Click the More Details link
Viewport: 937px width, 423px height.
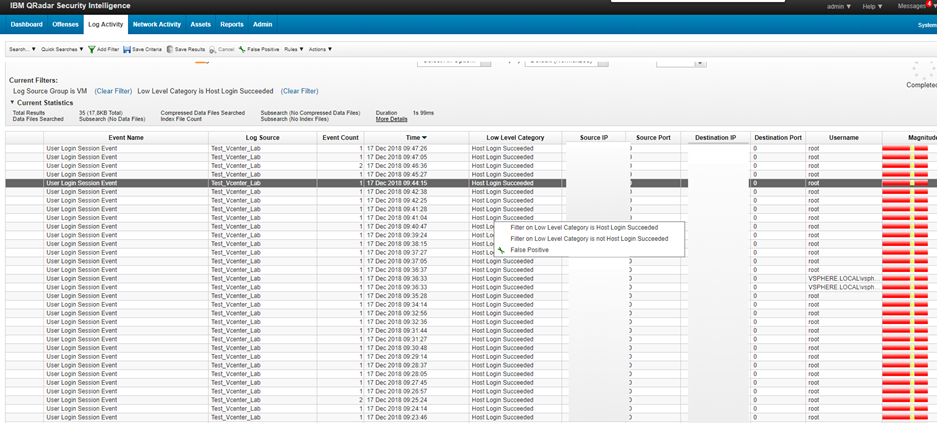coord(391,119)
